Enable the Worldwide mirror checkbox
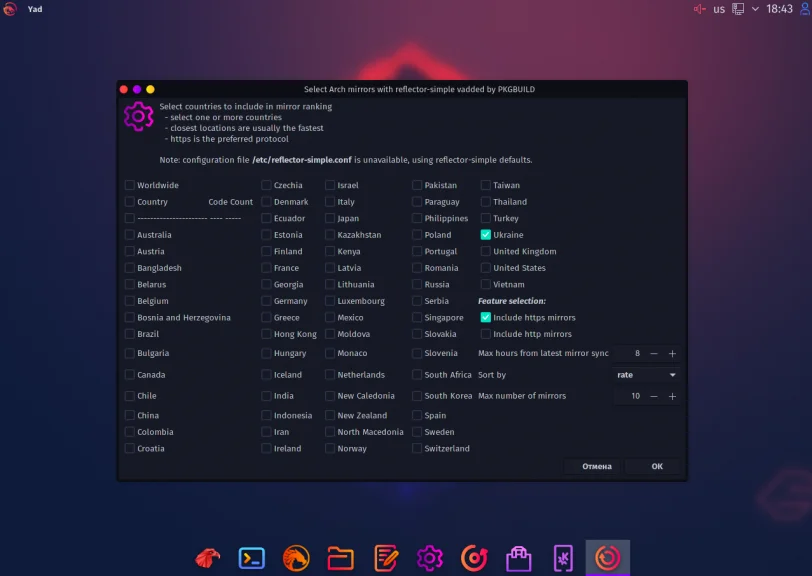812x576 pixels. pos(129,185)
